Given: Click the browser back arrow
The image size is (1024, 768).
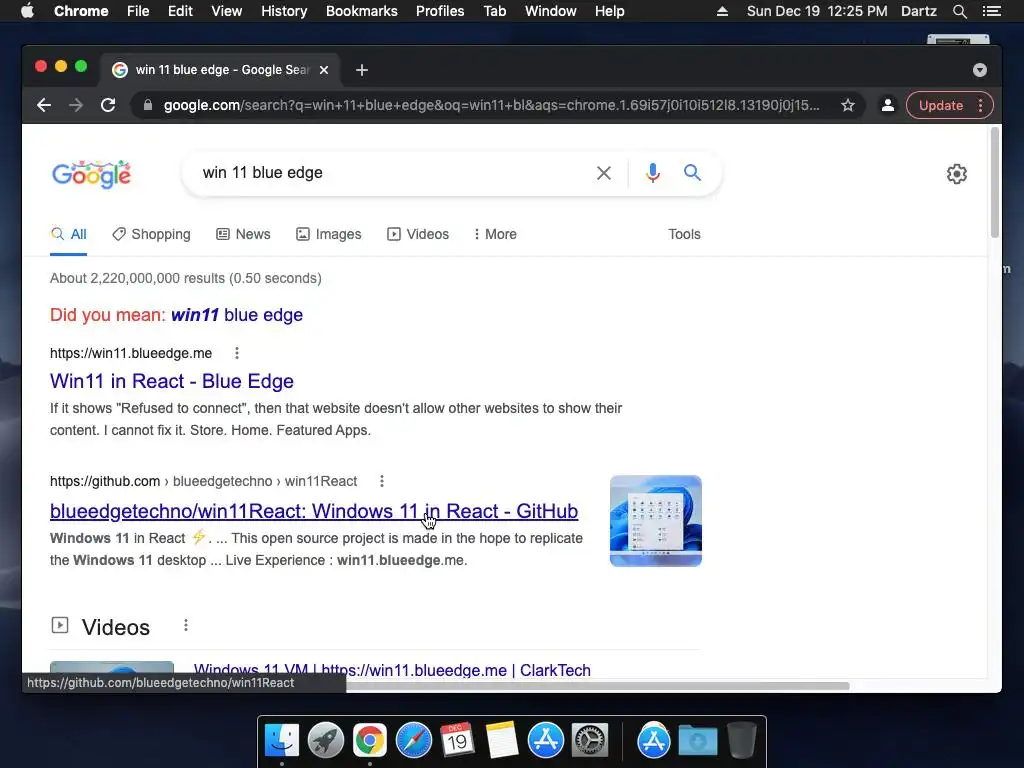Looking at the screenshot, I should [44, 105].
